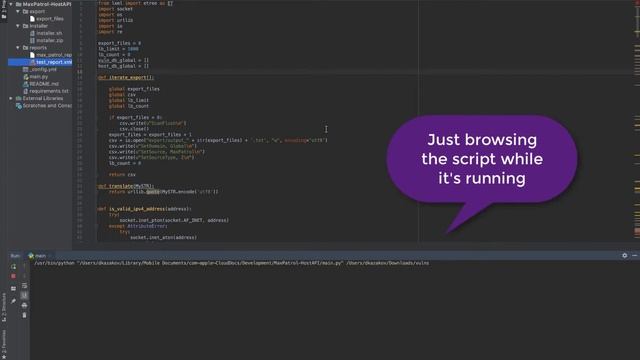
Task: Collapse the MaxPatrol-HostAPI project root
Action: 11,4
